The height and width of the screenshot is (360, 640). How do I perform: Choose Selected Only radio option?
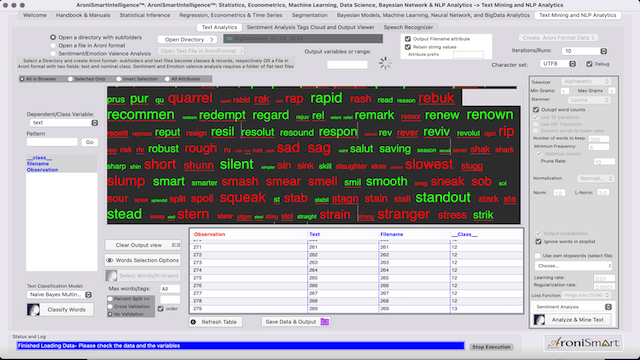point(70,79)
